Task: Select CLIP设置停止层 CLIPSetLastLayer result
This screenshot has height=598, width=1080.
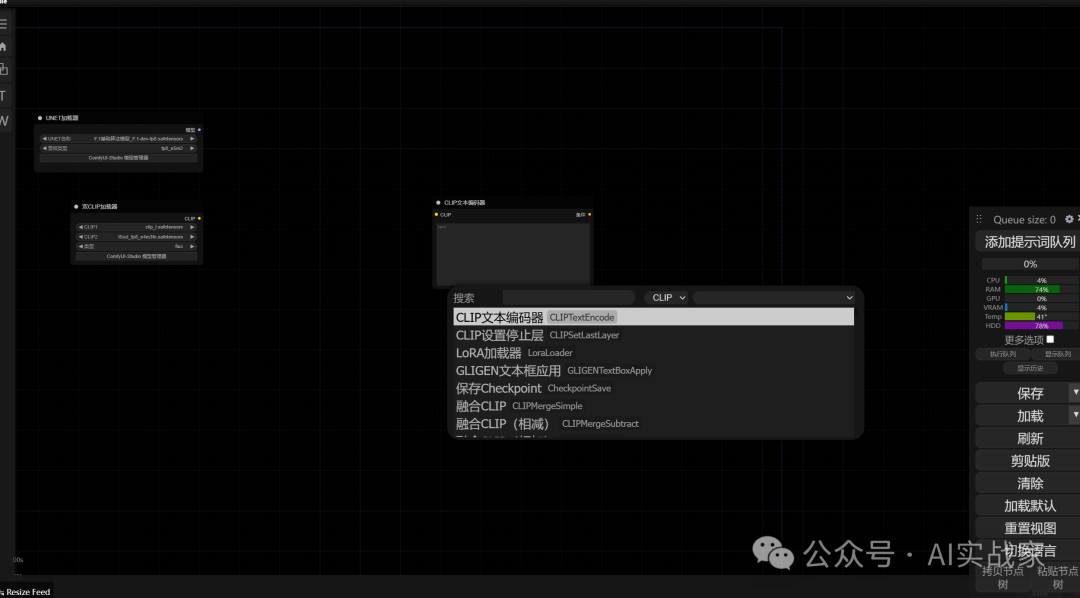Action: tap(653, 335)
